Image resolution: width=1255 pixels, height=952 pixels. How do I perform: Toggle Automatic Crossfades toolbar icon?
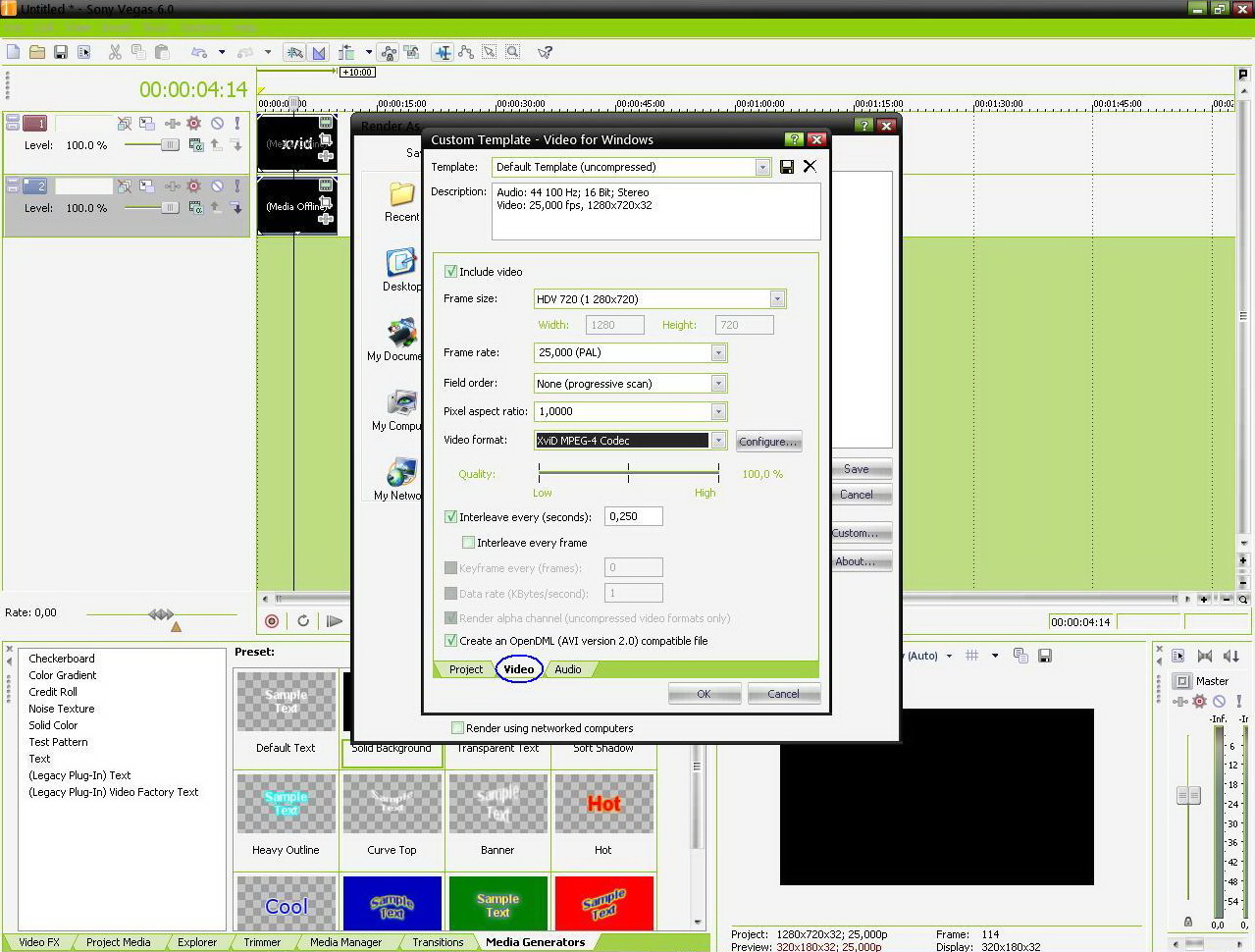319,52
